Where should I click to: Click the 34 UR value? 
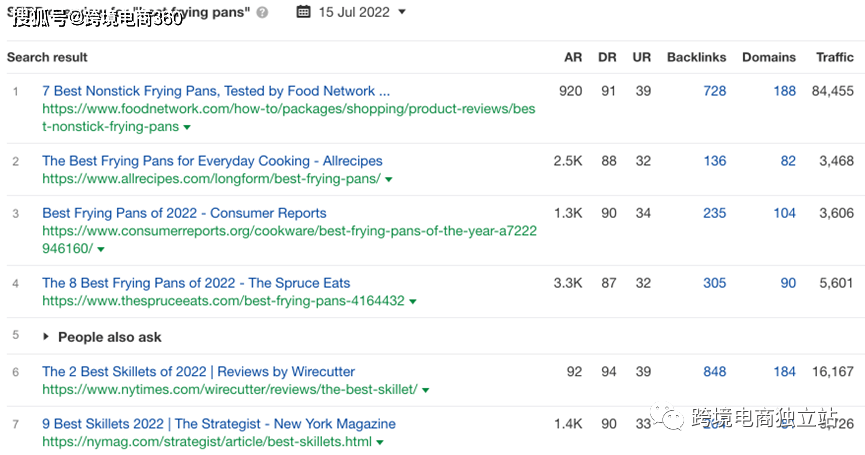(643, 213)
